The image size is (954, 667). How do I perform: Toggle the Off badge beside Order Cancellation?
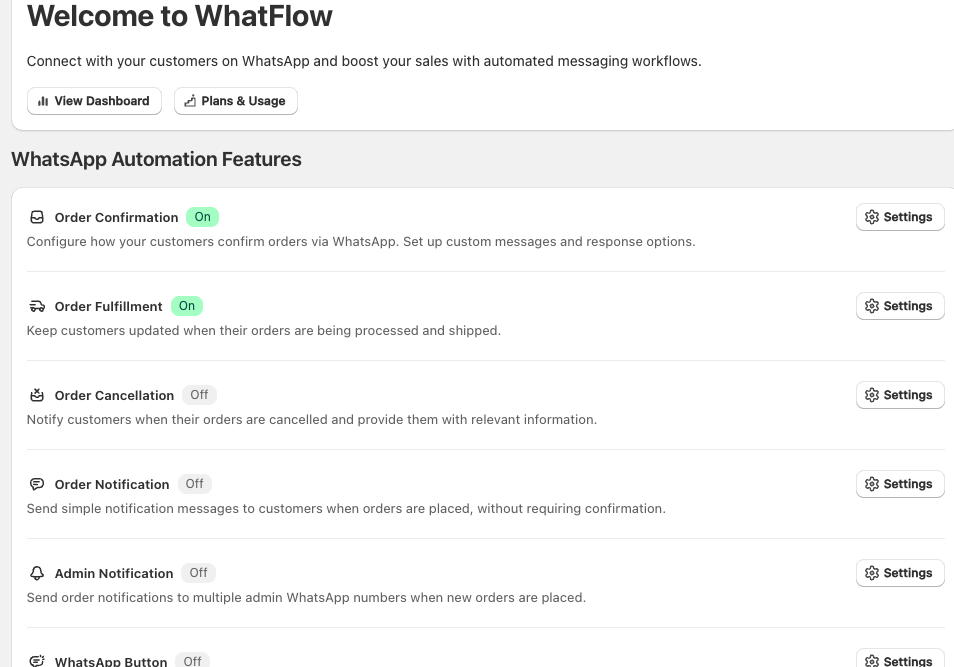(199, 395)
